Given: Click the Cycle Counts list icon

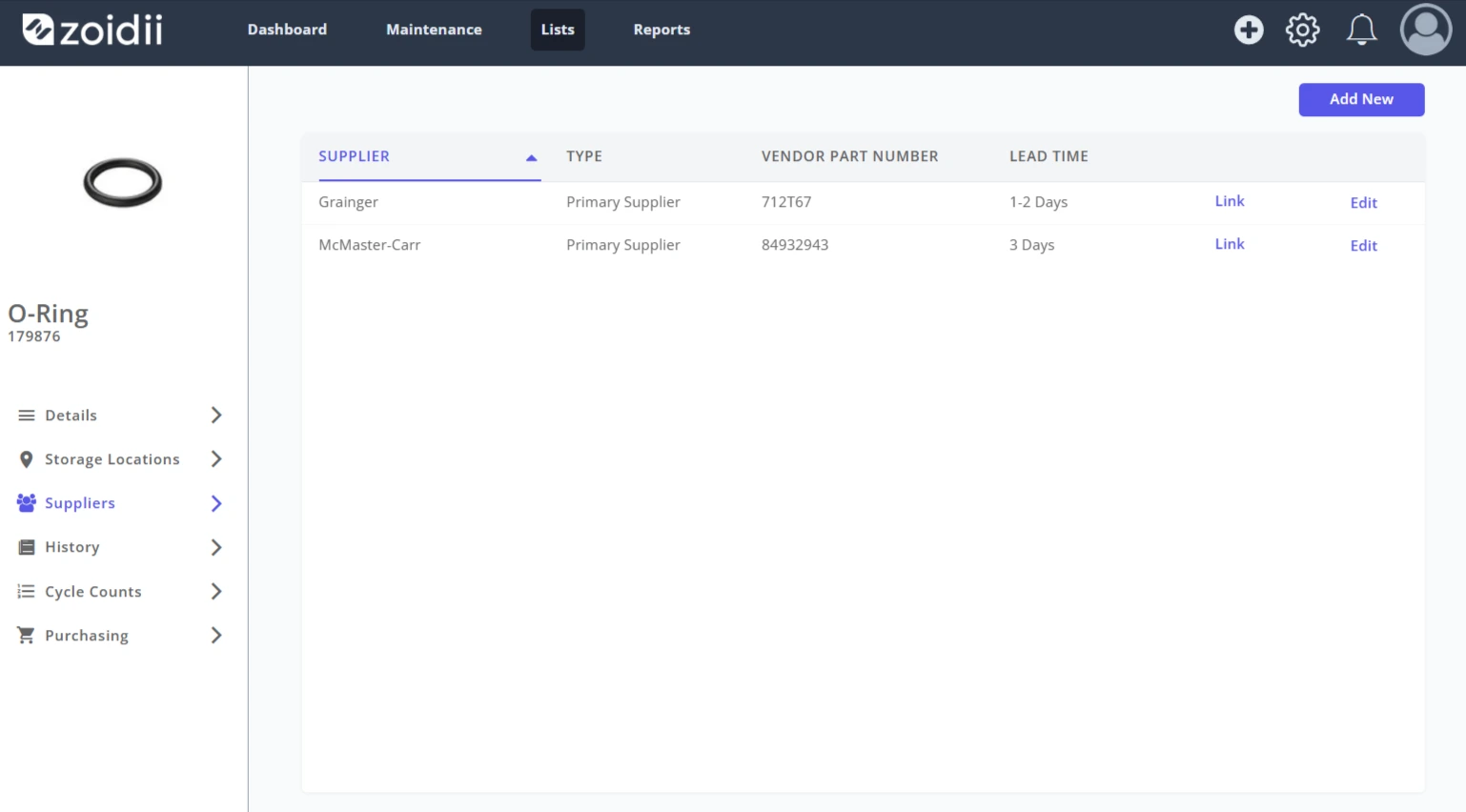Looking at the screenshot, I should pyautogui.click(x=27, y=592).
